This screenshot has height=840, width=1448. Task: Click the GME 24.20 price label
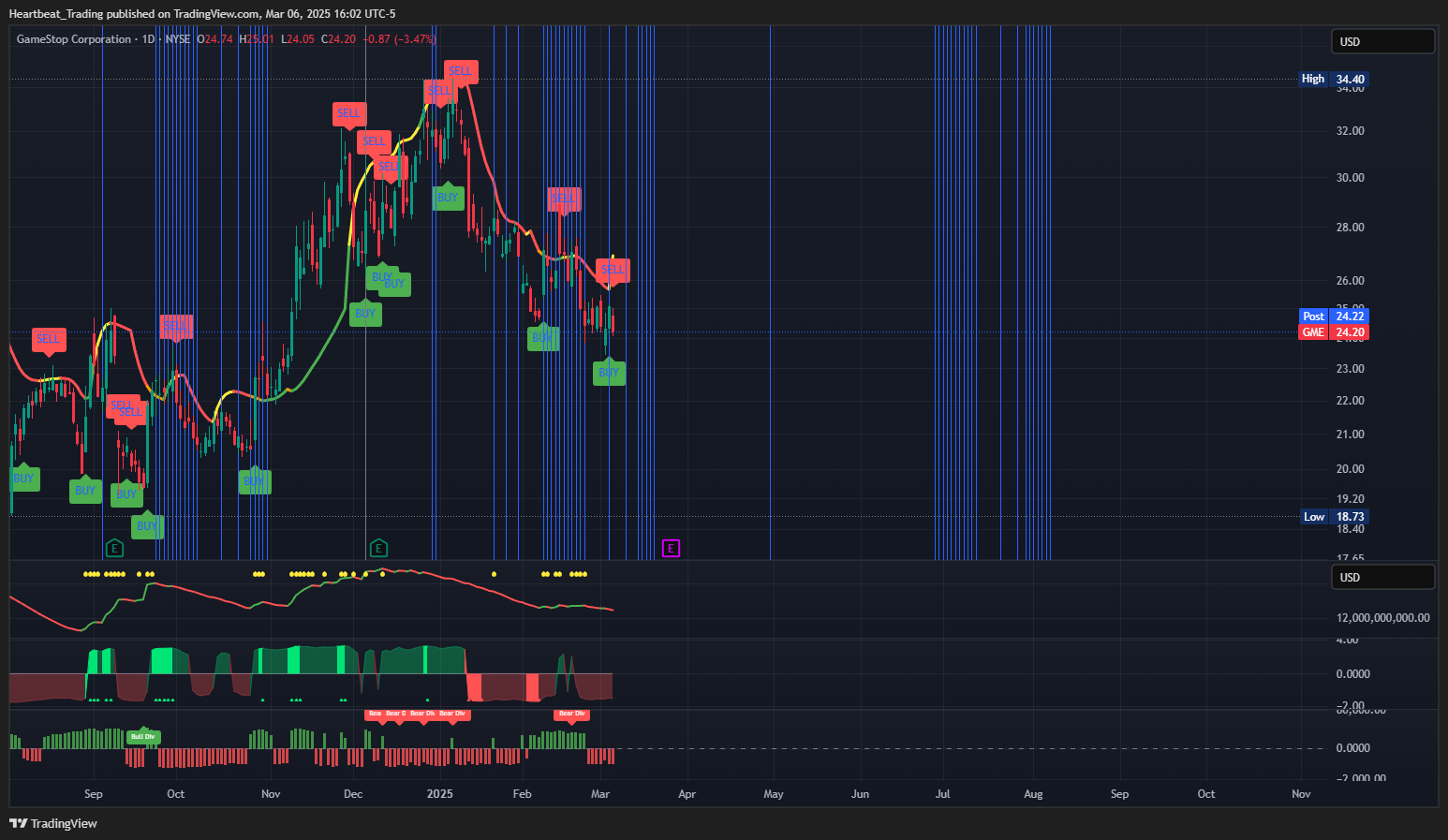click(x=1334, y=332)
